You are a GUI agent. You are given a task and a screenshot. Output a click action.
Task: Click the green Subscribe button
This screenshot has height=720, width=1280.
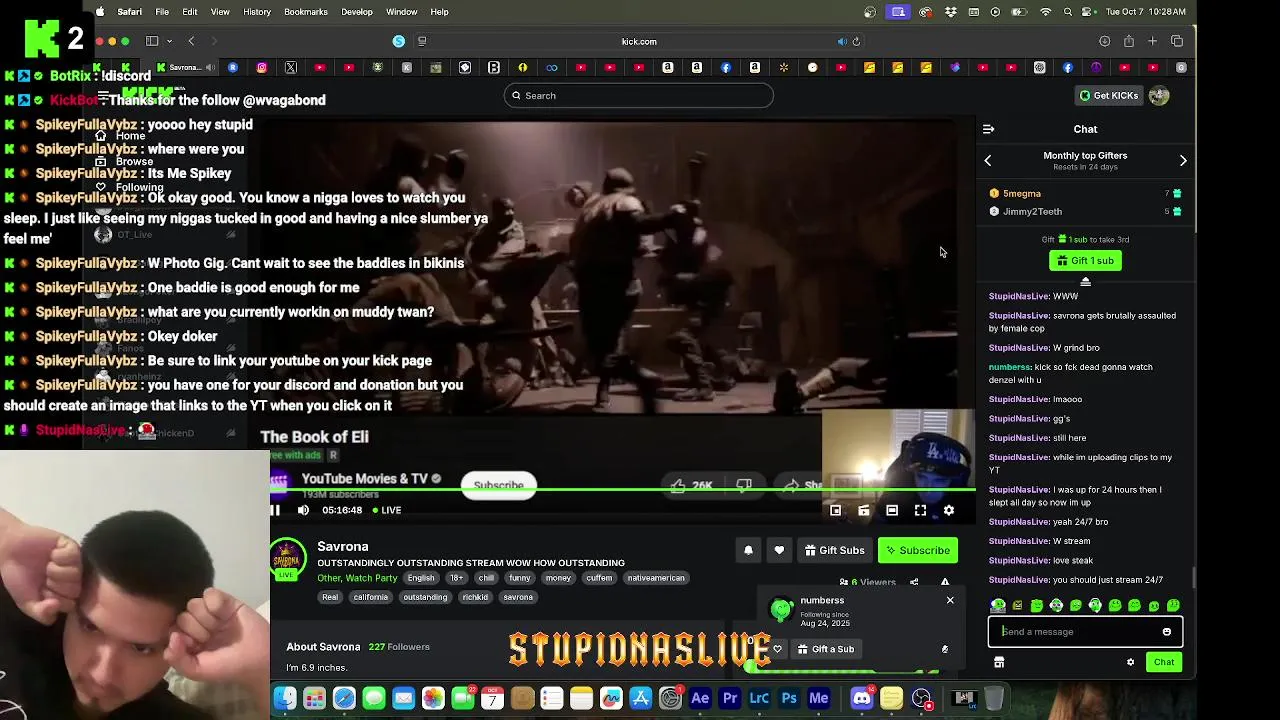pos(917,550)
